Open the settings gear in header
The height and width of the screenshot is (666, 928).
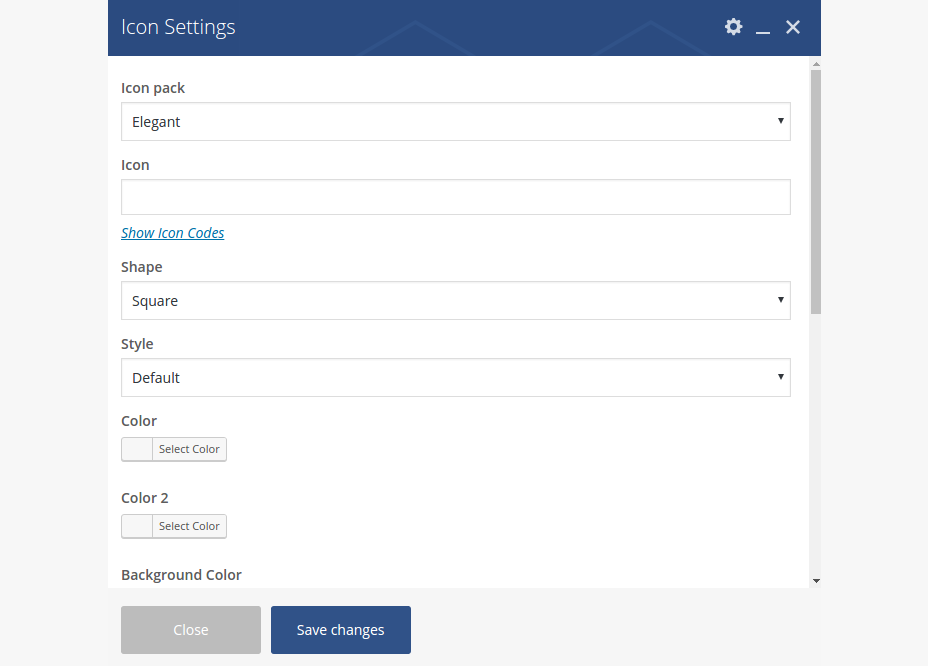pyautogui.click(x=733, y=27)
